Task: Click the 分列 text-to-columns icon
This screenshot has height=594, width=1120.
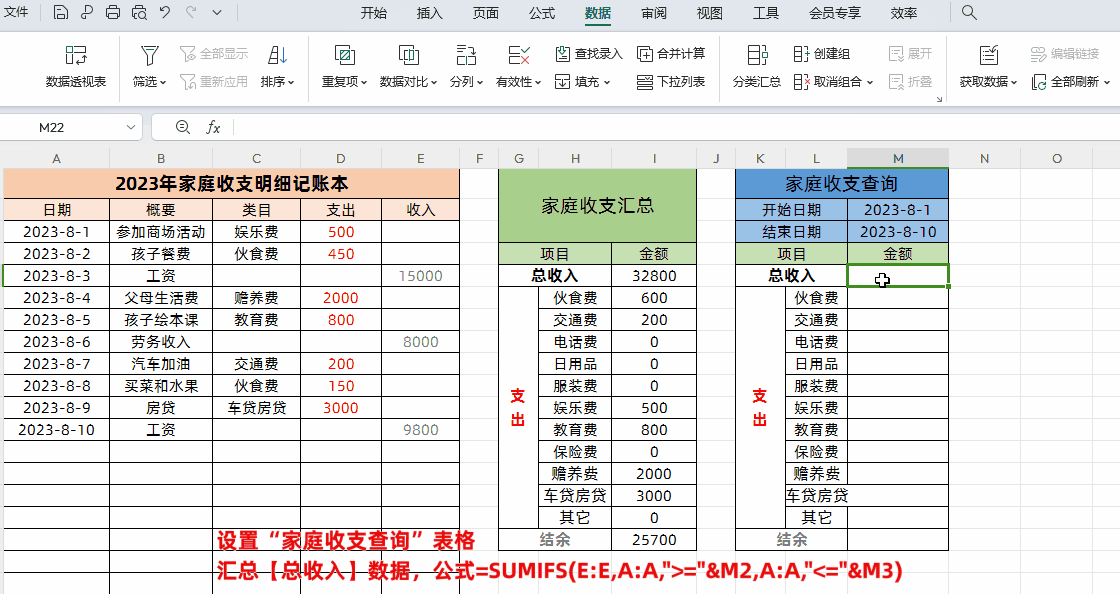Action: (x=466, y=55)
